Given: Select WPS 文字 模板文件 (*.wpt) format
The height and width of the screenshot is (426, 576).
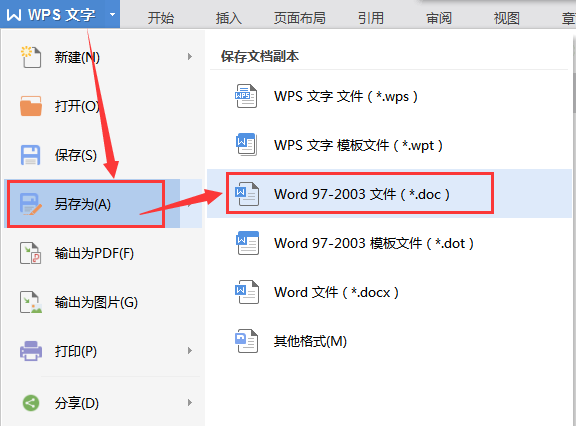Looking at the screenshot, I should [x=389, y=145].
